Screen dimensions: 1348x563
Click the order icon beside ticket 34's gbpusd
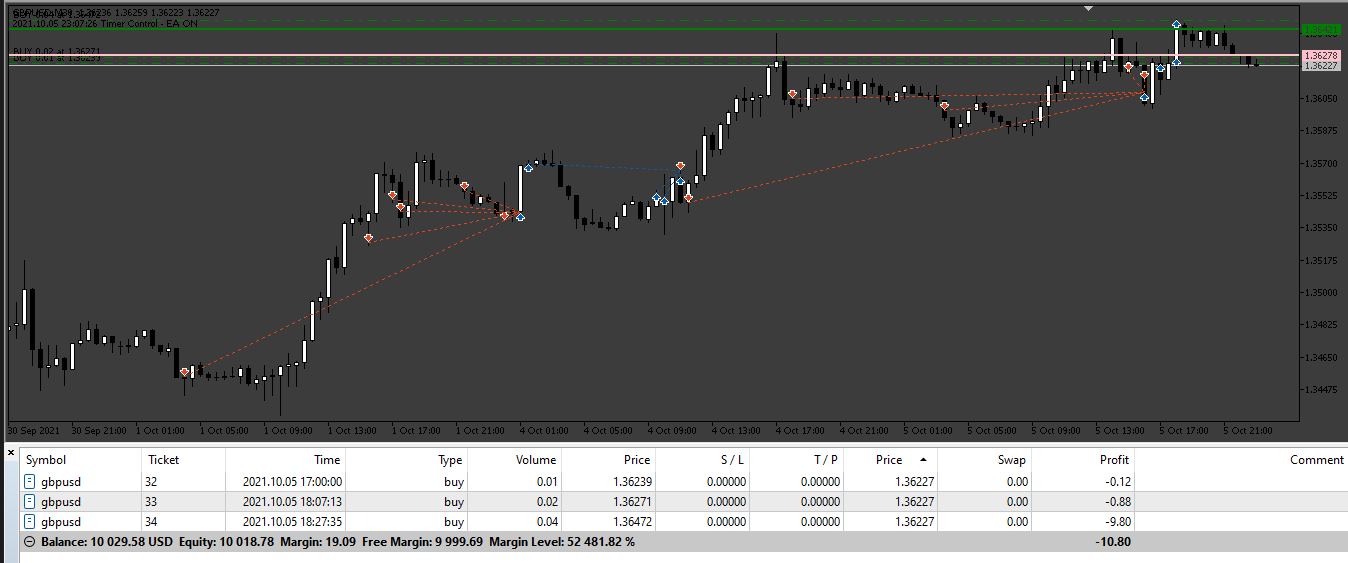[x=31, y=521]
